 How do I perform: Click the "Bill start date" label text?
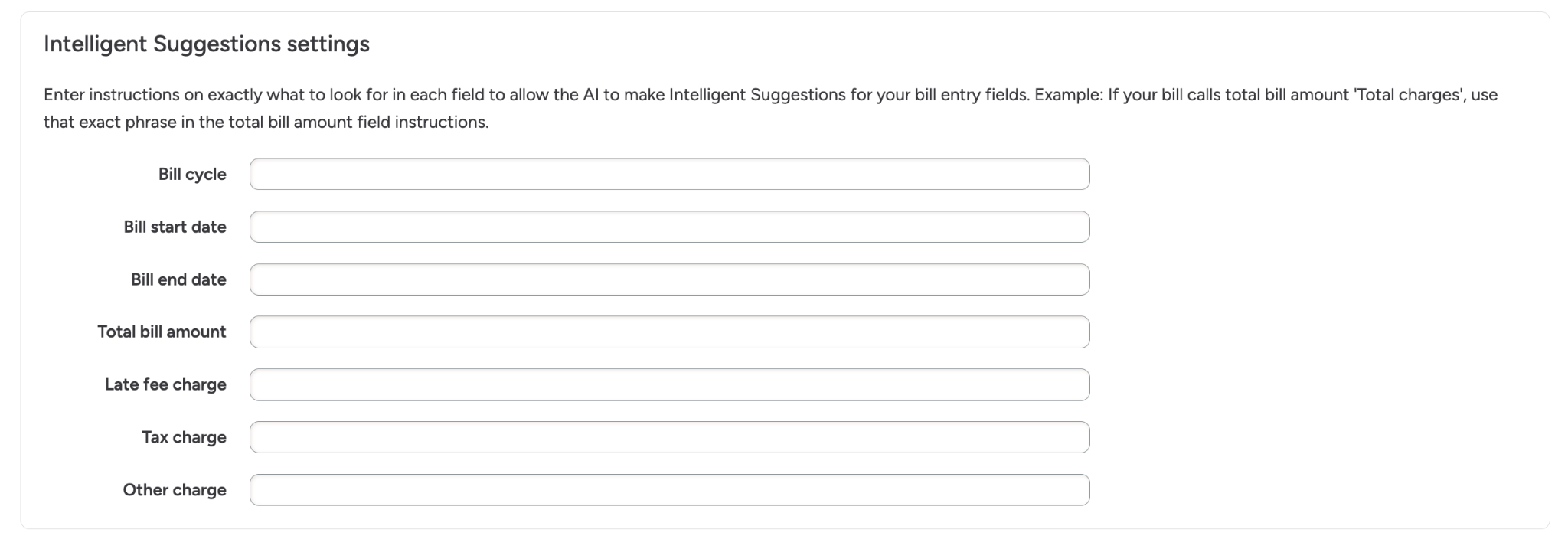coord(175,227)
